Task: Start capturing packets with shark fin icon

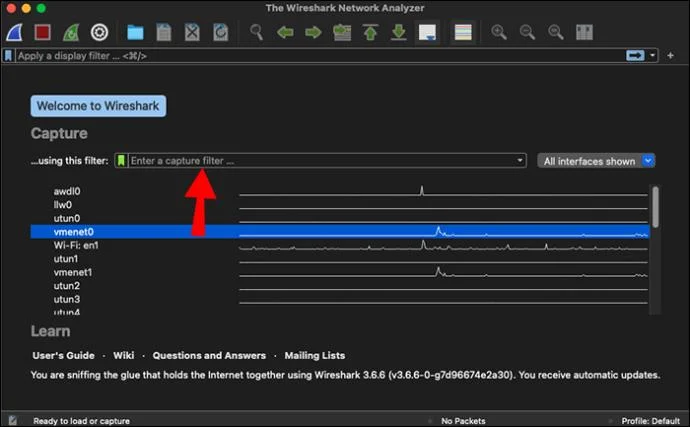Action: [x=15, y=33]
